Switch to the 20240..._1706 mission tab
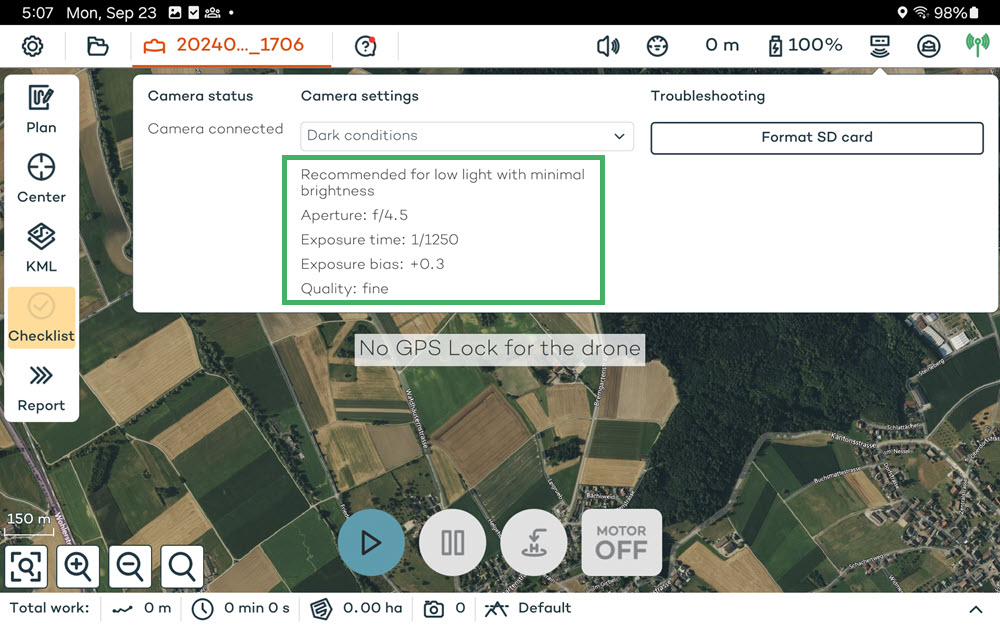This screenshot has height=625, width=1000. coord(230,45)
